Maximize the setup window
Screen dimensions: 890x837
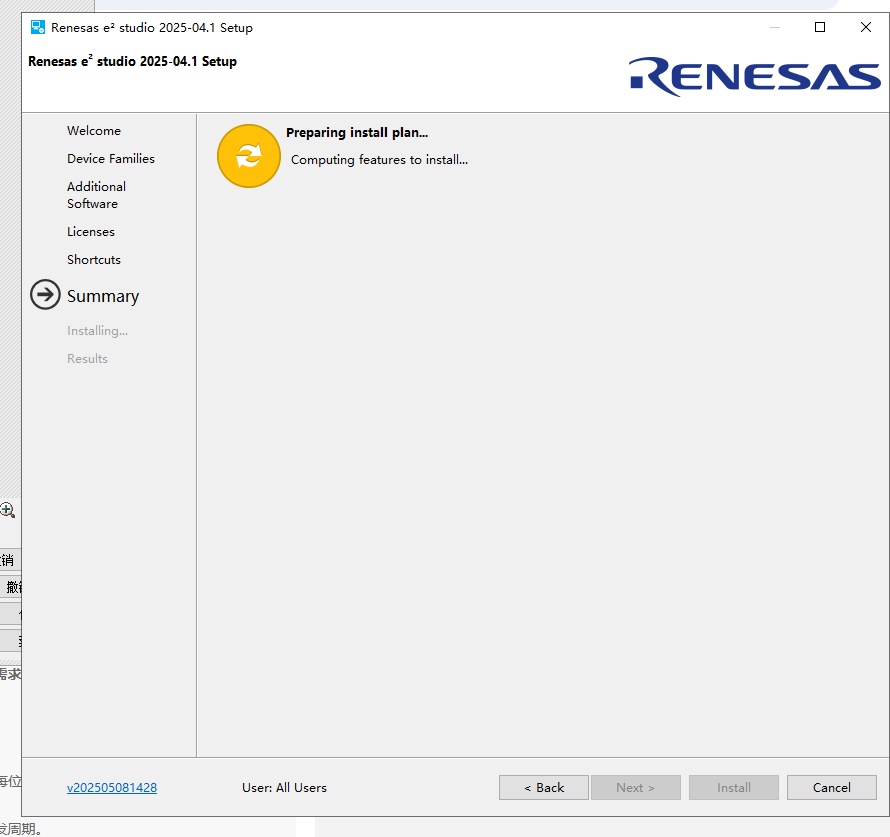tap(820, 27)
